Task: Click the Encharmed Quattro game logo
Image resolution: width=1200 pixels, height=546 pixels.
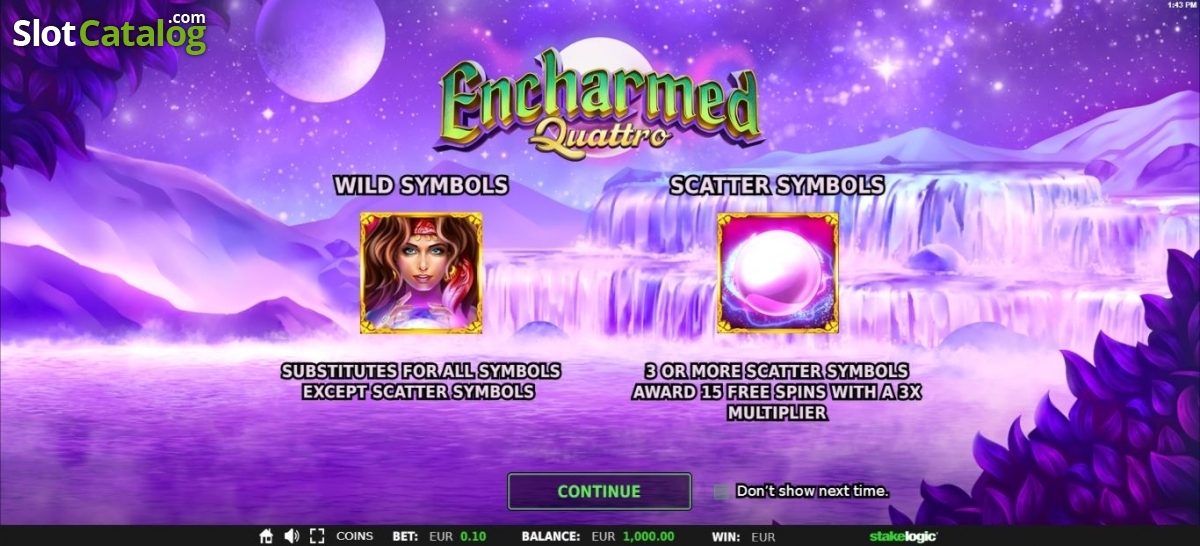Action: pos(600,102)
